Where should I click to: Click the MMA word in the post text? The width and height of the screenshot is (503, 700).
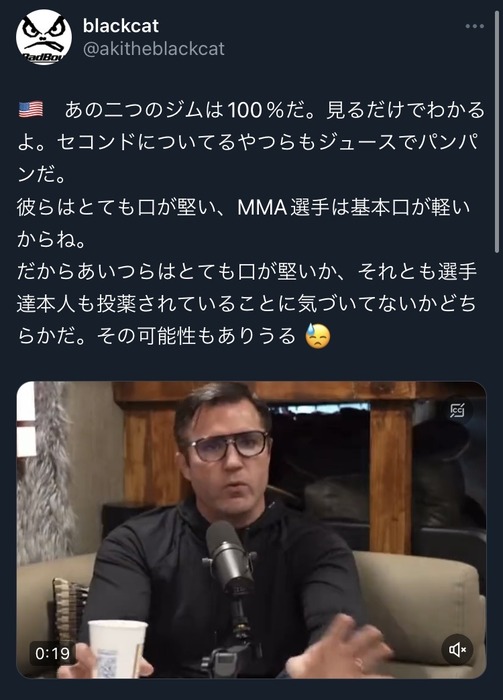pyautogui.click(x=262, y=207)
